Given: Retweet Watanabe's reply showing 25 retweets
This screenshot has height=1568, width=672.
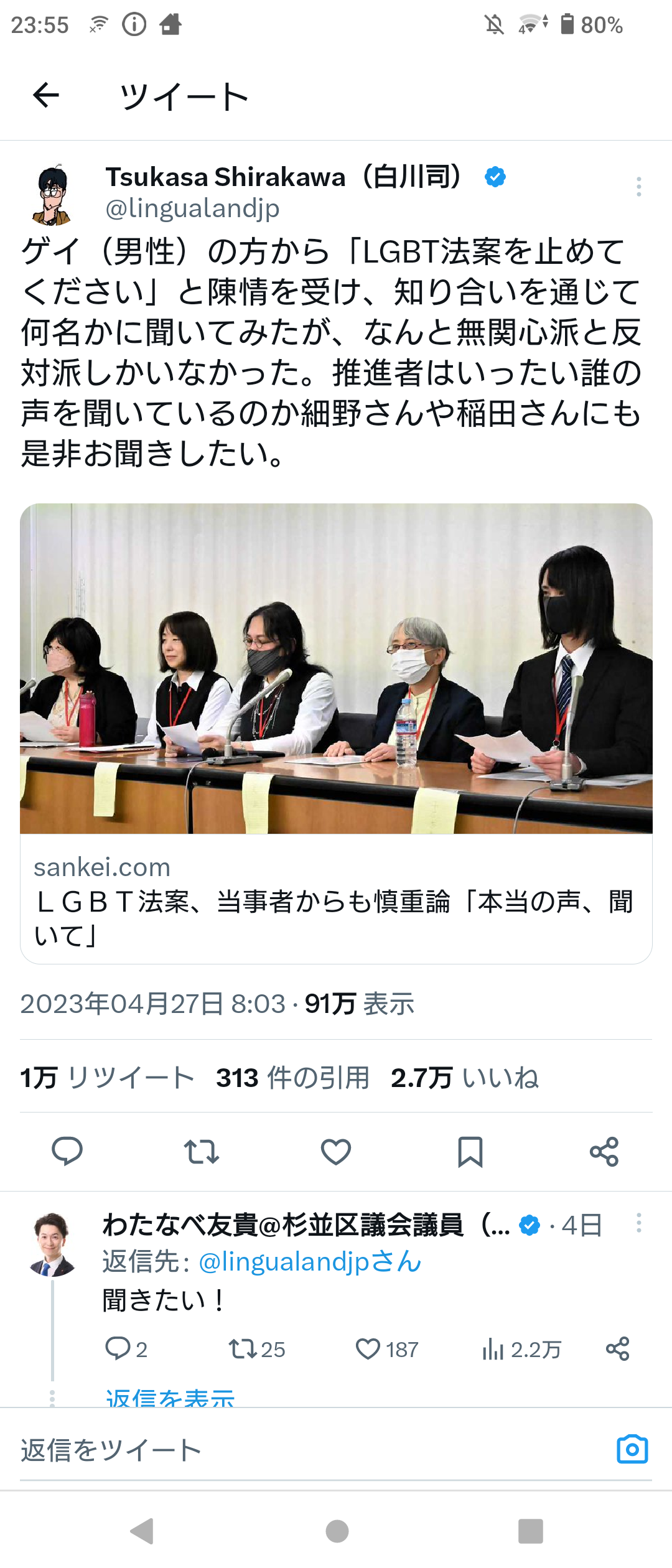Looking at the screenshot, I should (256, 1349).
